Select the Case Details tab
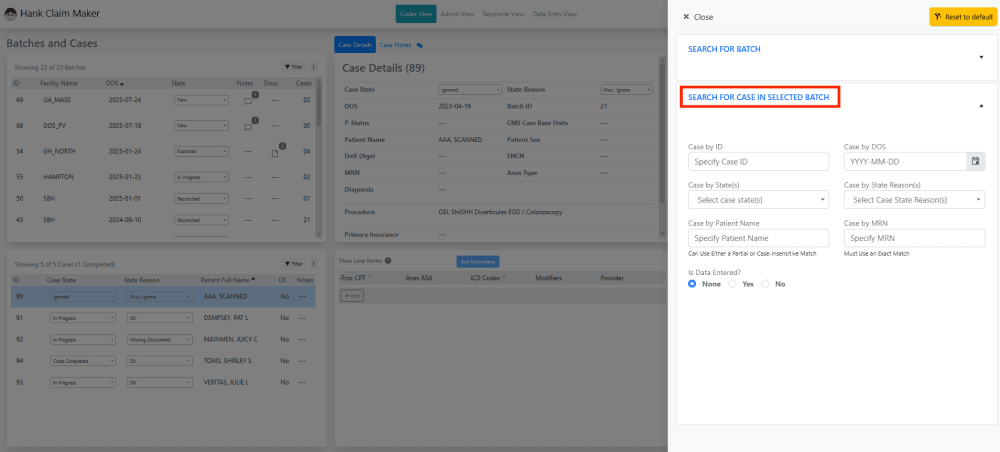The height and width of the screenshot is (452, 1000). tap(355, 45)
